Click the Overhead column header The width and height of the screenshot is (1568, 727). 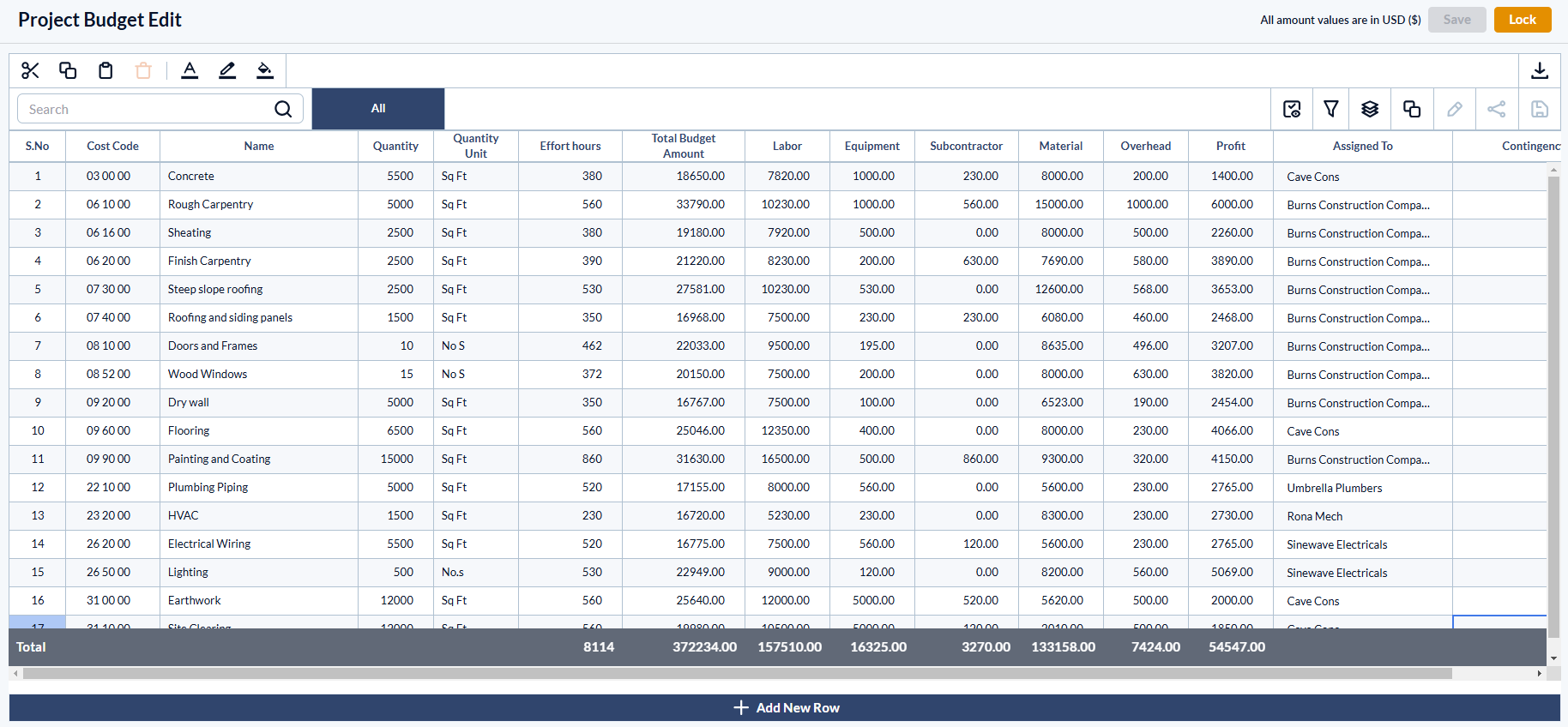(1146, 146)
